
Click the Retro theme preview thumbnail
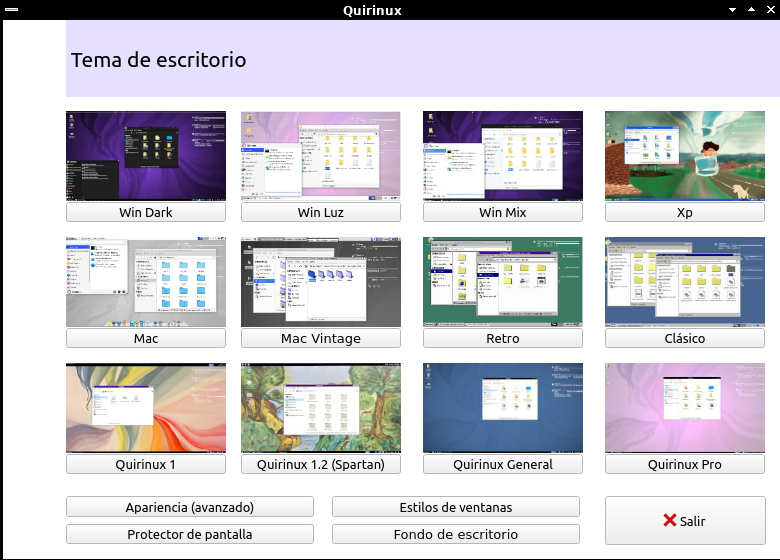pos(503,282)
